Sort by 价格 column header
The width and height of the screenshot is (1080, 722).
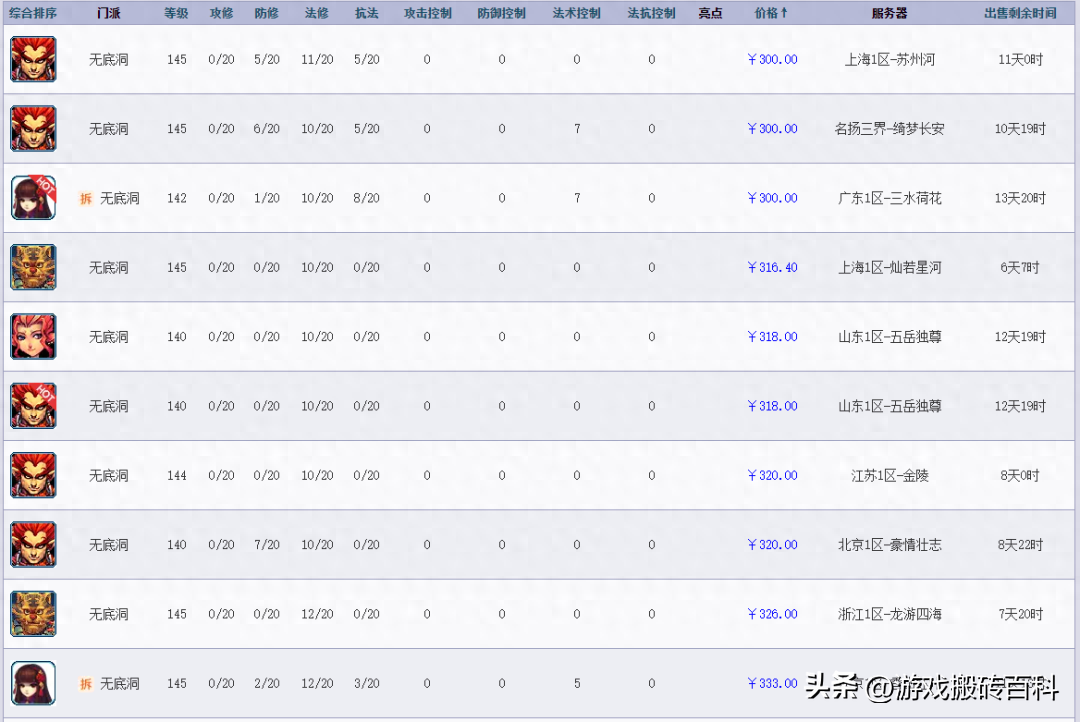pyautogui.click(x=771, y=12)
